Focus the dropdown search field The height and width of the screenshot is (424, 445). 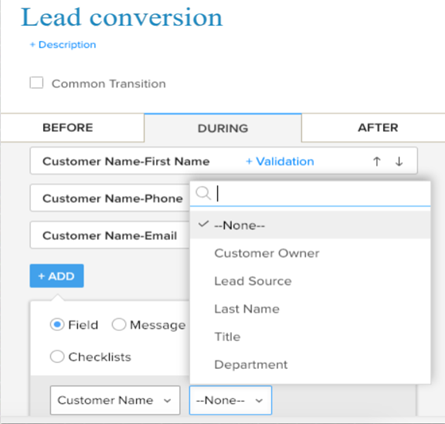[310, 193]
